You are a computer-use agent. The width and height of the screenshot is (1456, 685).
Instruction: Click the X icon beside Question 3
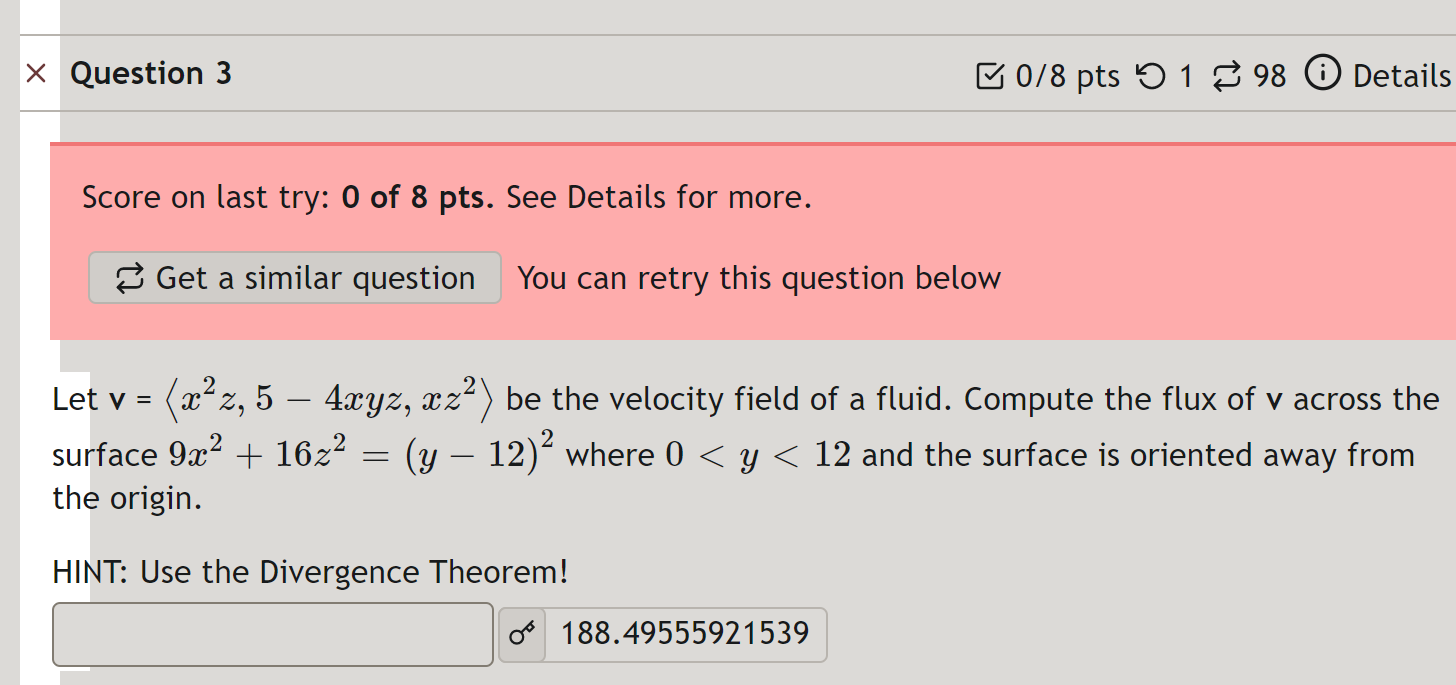click(36, 73)
